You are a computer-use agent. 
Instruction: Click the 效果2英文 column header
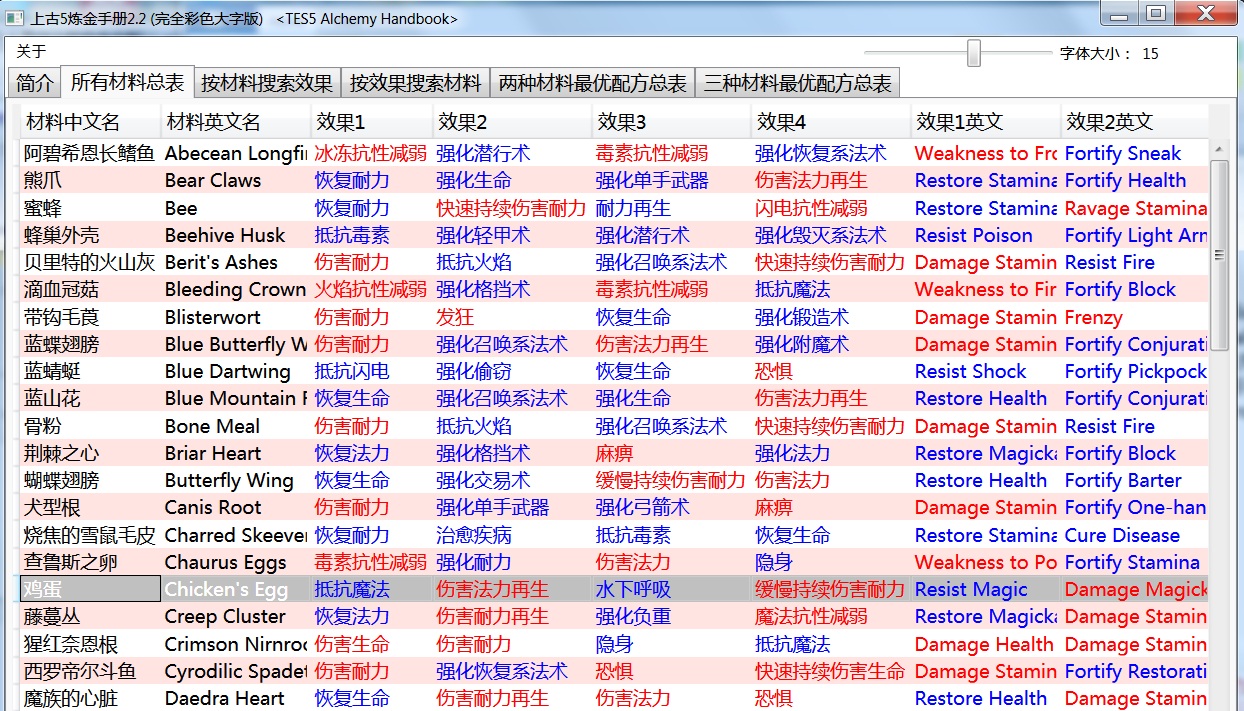(x=1135, y=122)
